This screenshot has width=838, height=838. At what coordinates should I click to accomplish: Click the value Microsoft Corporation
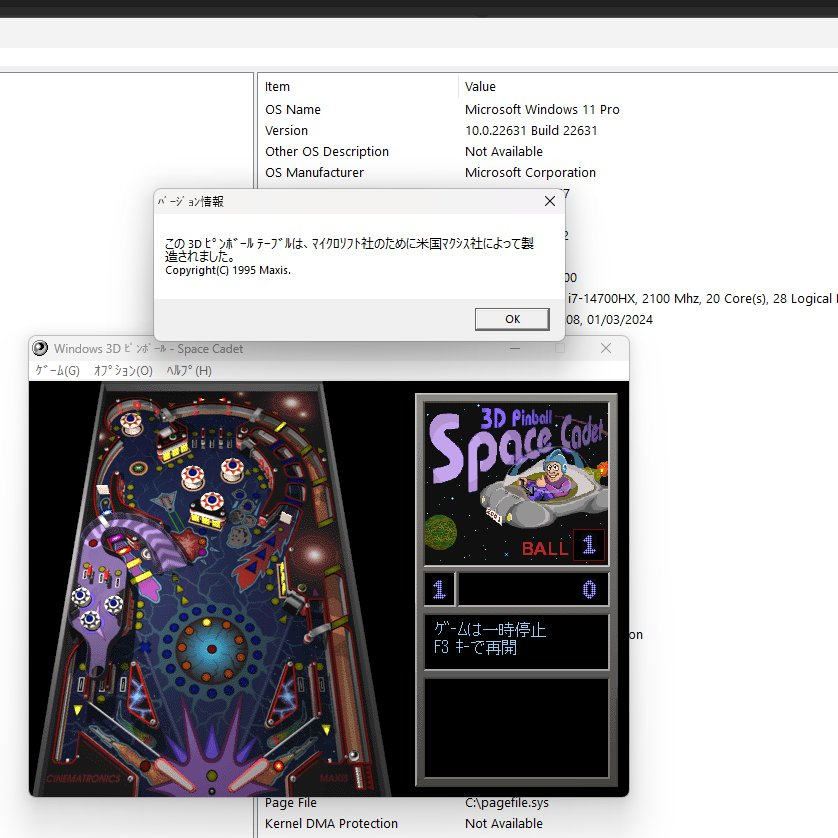(x=530, y=173)
